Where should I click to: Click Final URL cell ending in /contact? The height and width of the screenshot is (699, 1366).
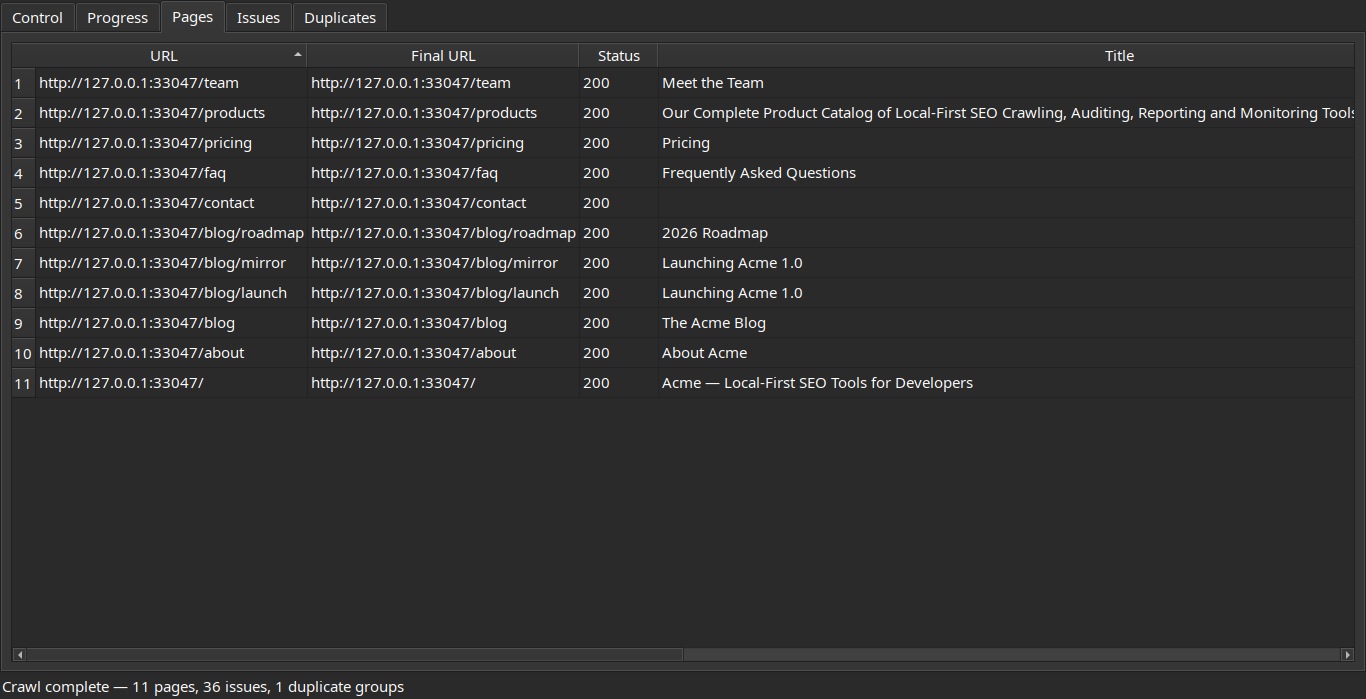443,203
